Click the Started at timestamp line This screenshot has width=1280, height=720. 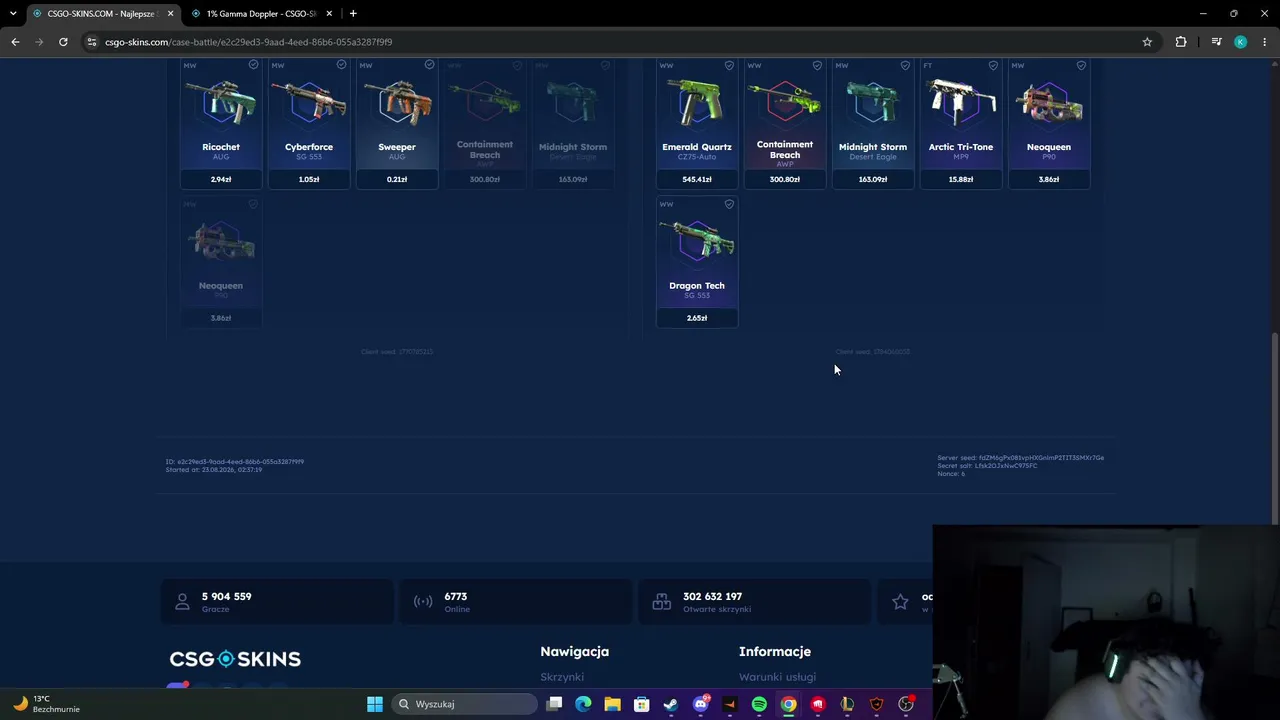click(x=214, y=469)
